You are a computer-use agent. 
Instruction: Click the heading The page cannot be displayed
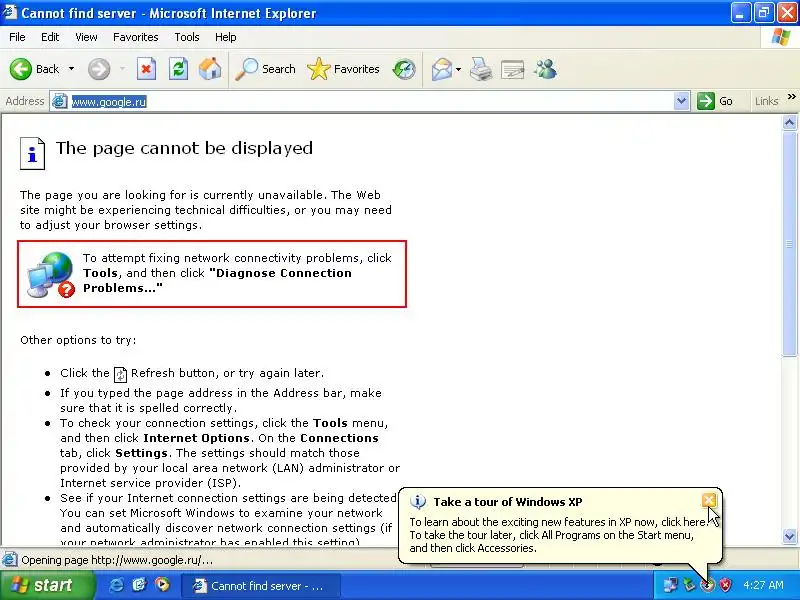click(184, 148)
